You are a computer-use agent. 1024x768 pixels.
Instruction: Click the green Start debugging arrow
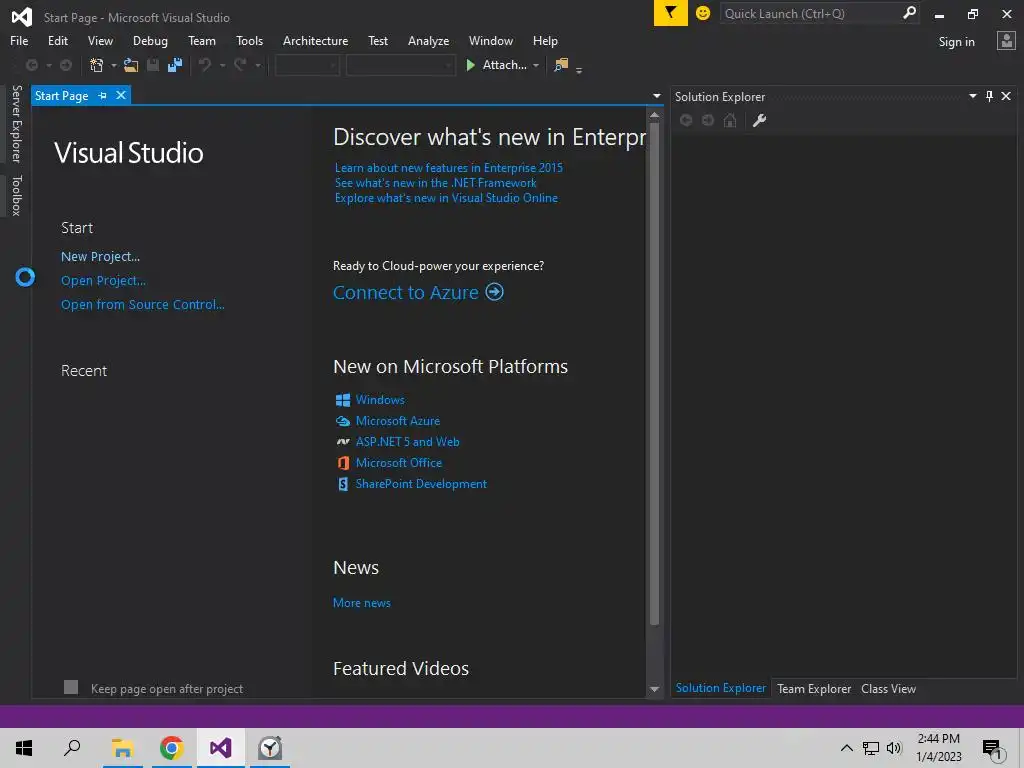pyautogui.click(x=470, y=65)
